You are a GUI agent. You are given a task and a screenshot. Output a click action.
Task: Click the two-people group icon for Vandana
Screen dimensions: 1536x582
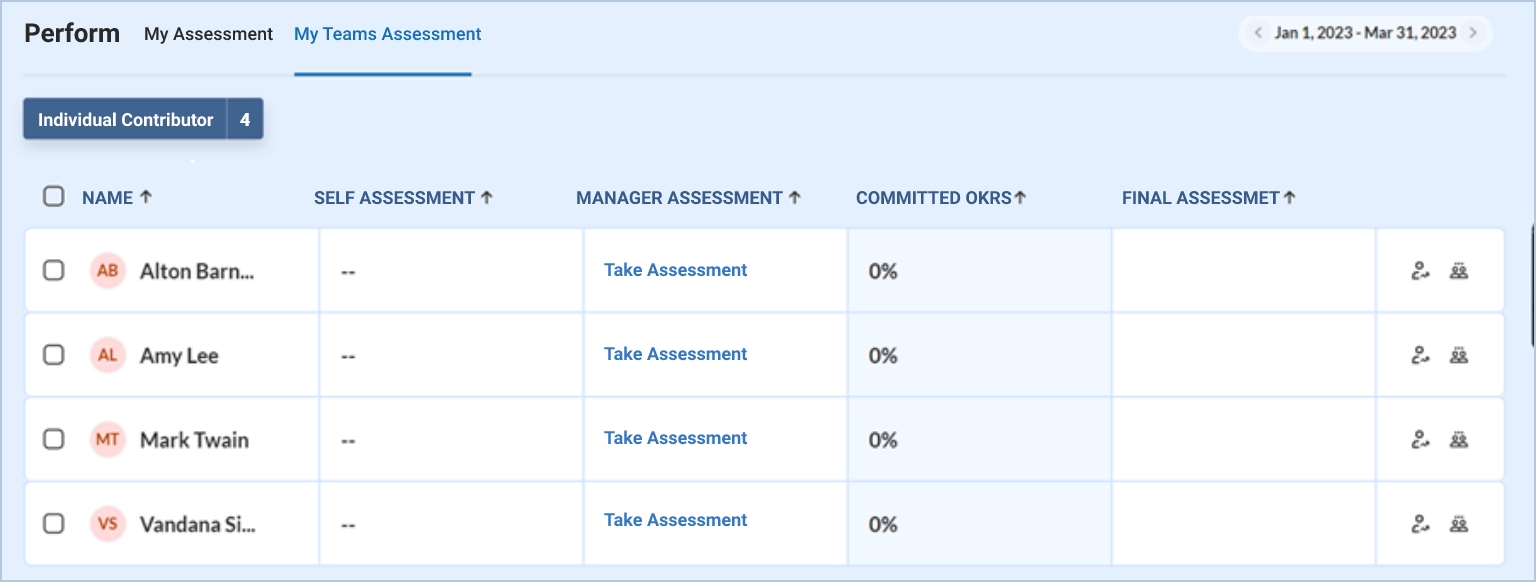(1459, 523)
